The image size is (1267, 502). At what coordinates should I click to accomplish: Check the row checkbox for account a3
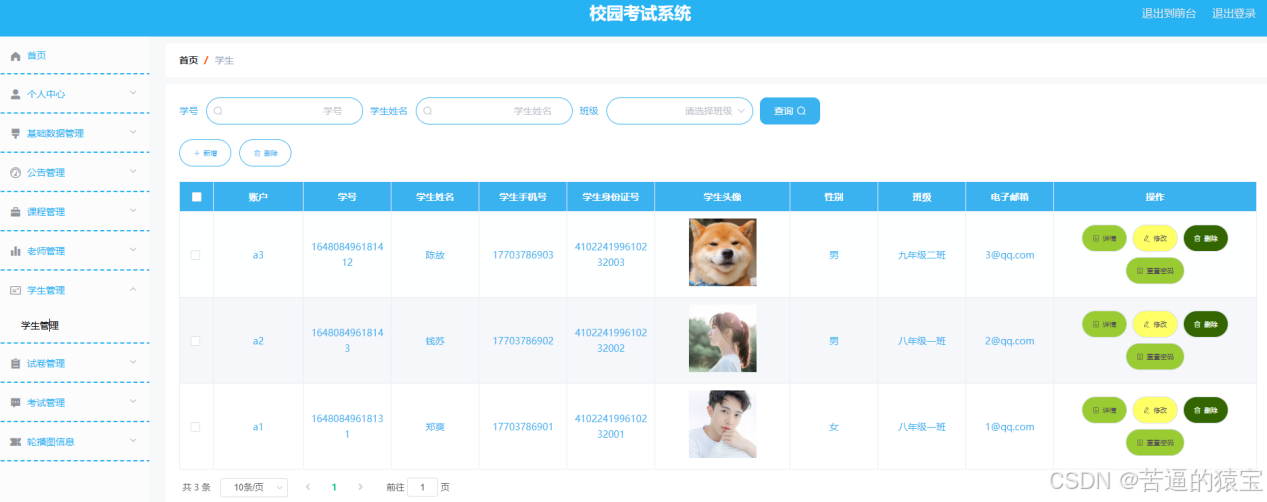pos(196,255)
